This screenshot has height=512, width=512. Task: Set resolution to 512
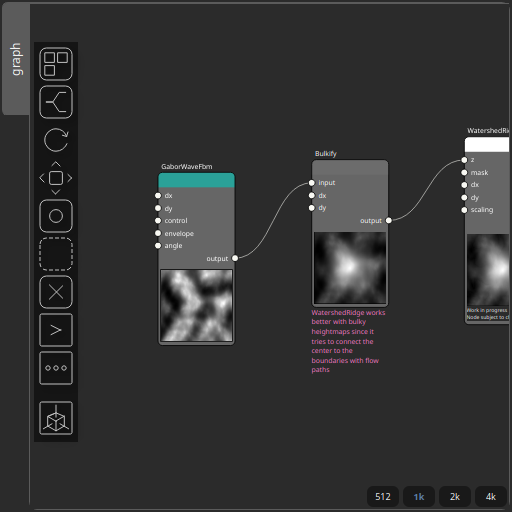[383, 497]
